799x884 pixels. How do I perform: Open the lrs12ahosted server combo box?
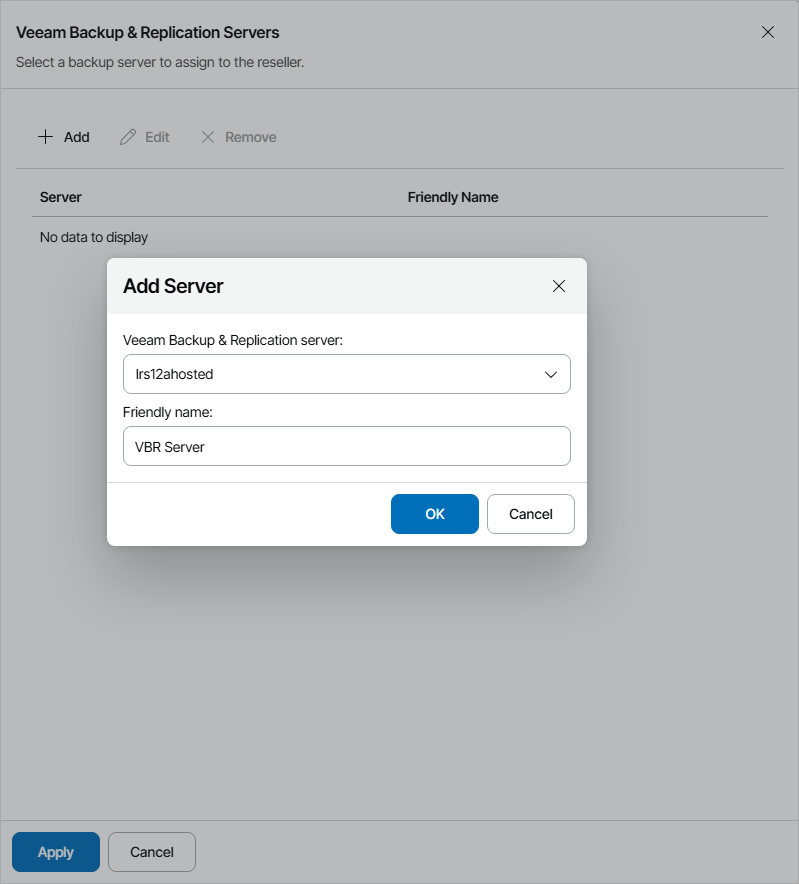tap(330, 374)
